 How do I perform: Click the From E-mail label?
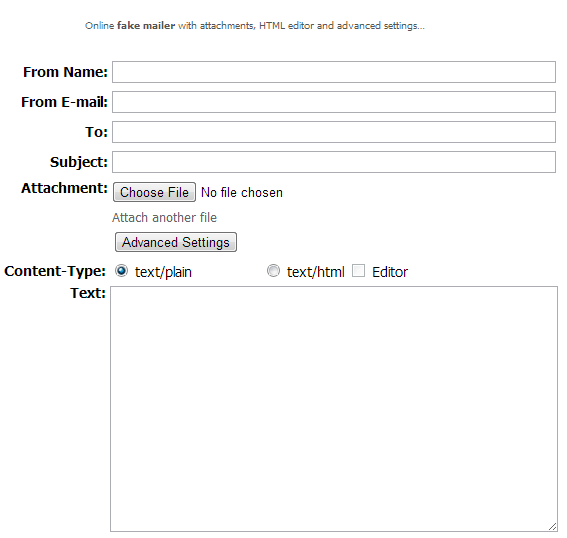[x=64, y=102]
